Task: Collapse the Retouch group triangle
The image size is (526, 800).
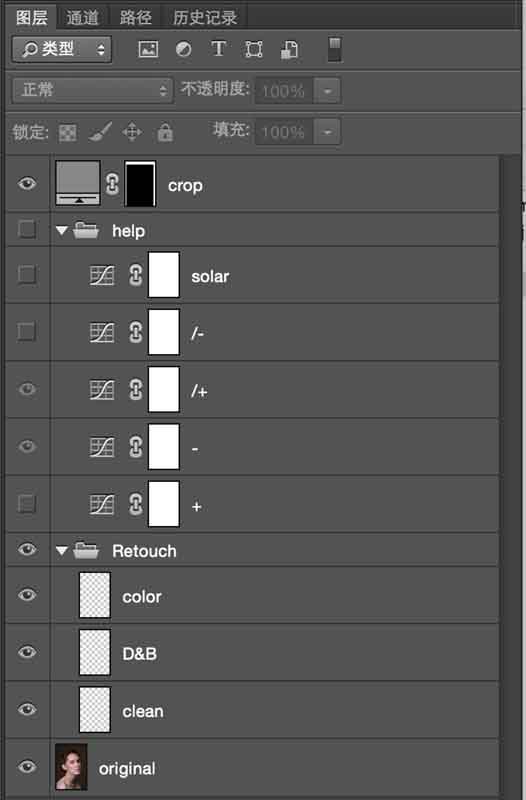Action: 62,551
